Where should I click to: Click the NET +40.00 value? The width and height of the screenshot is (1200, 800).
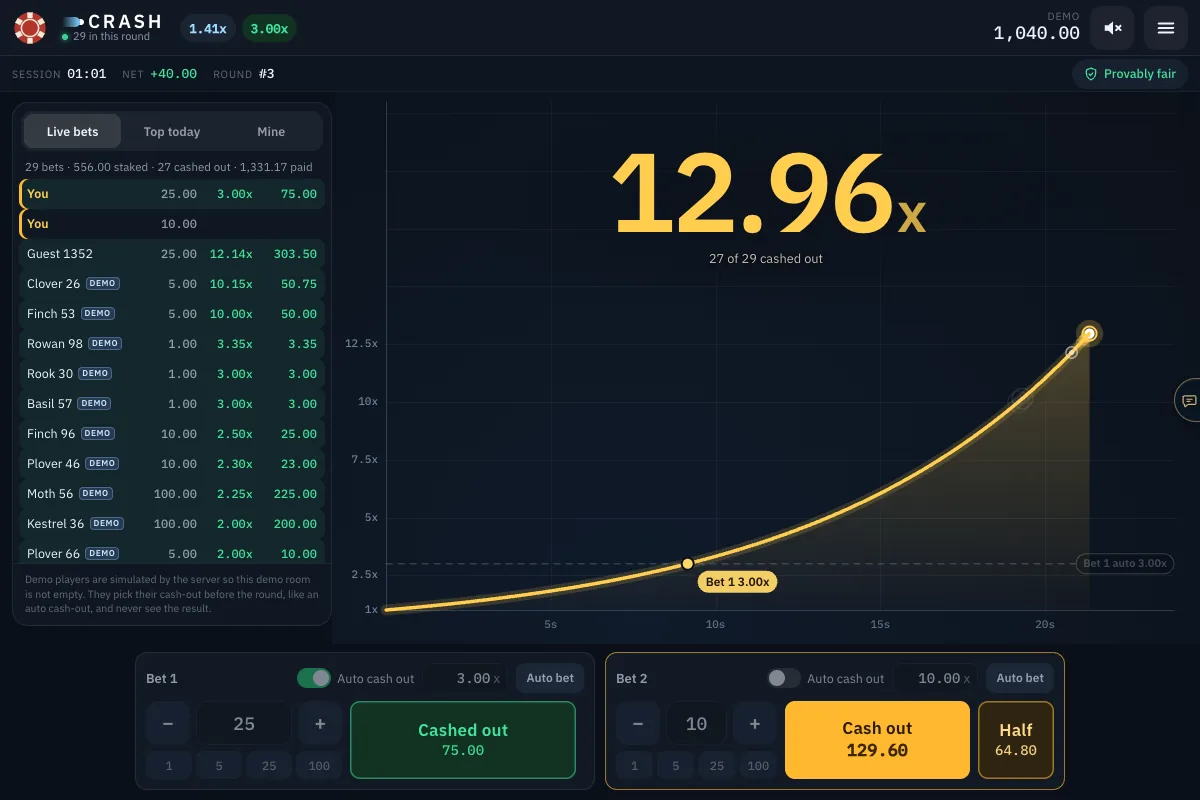pyautogui.click(x=173, y=74)
